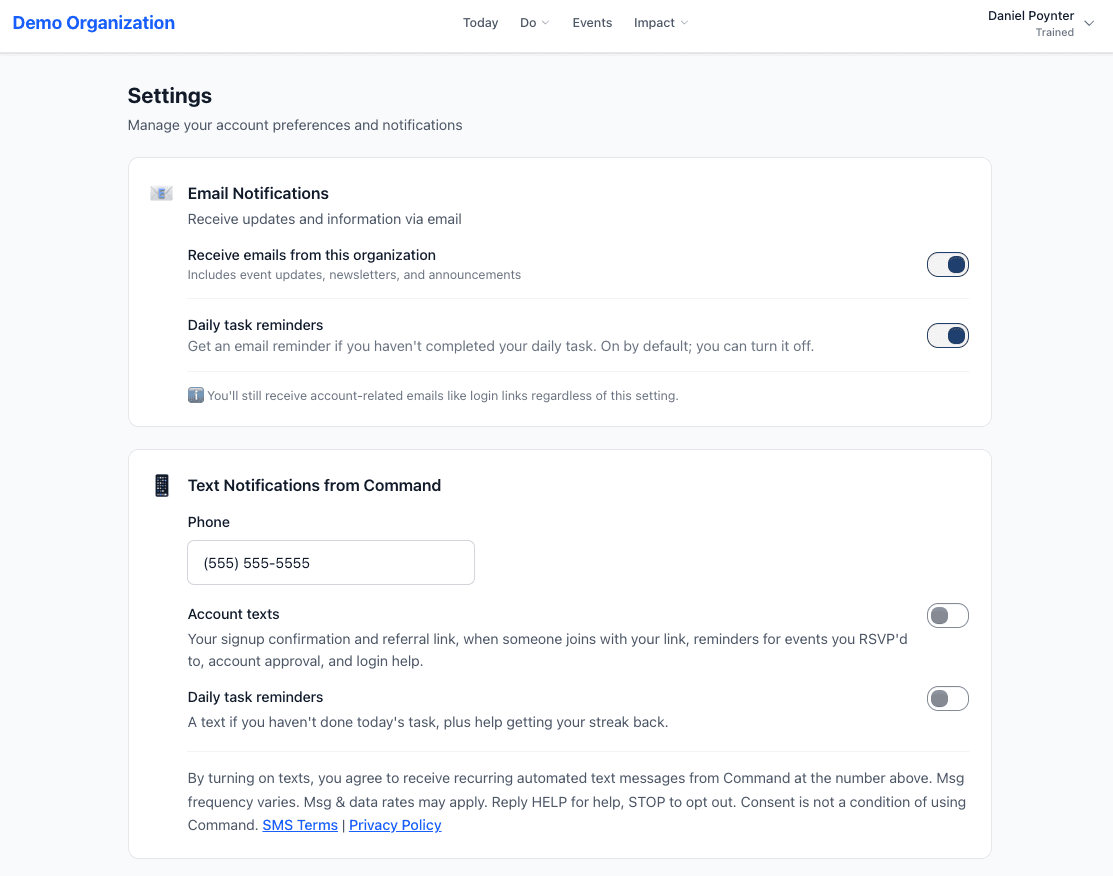Expand the Do menu chevron
1113x876 pixels.
[545, 23]
